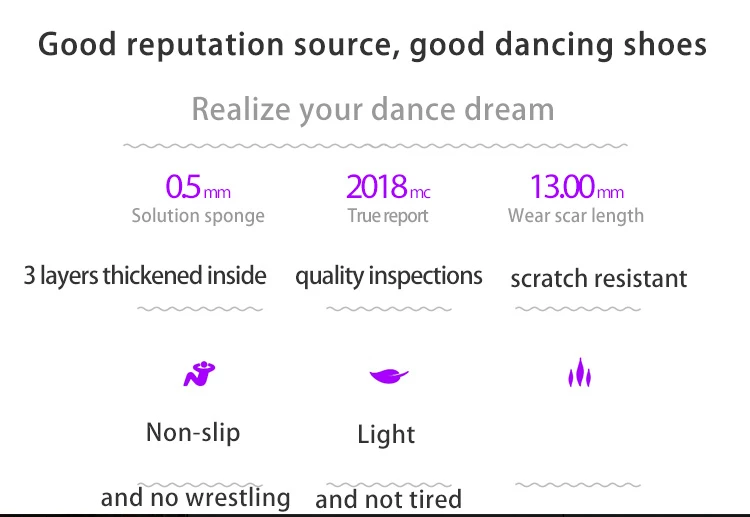Click the purple sit-up person icon
Screen dimensions: 750x517
[x=199, y=374]
